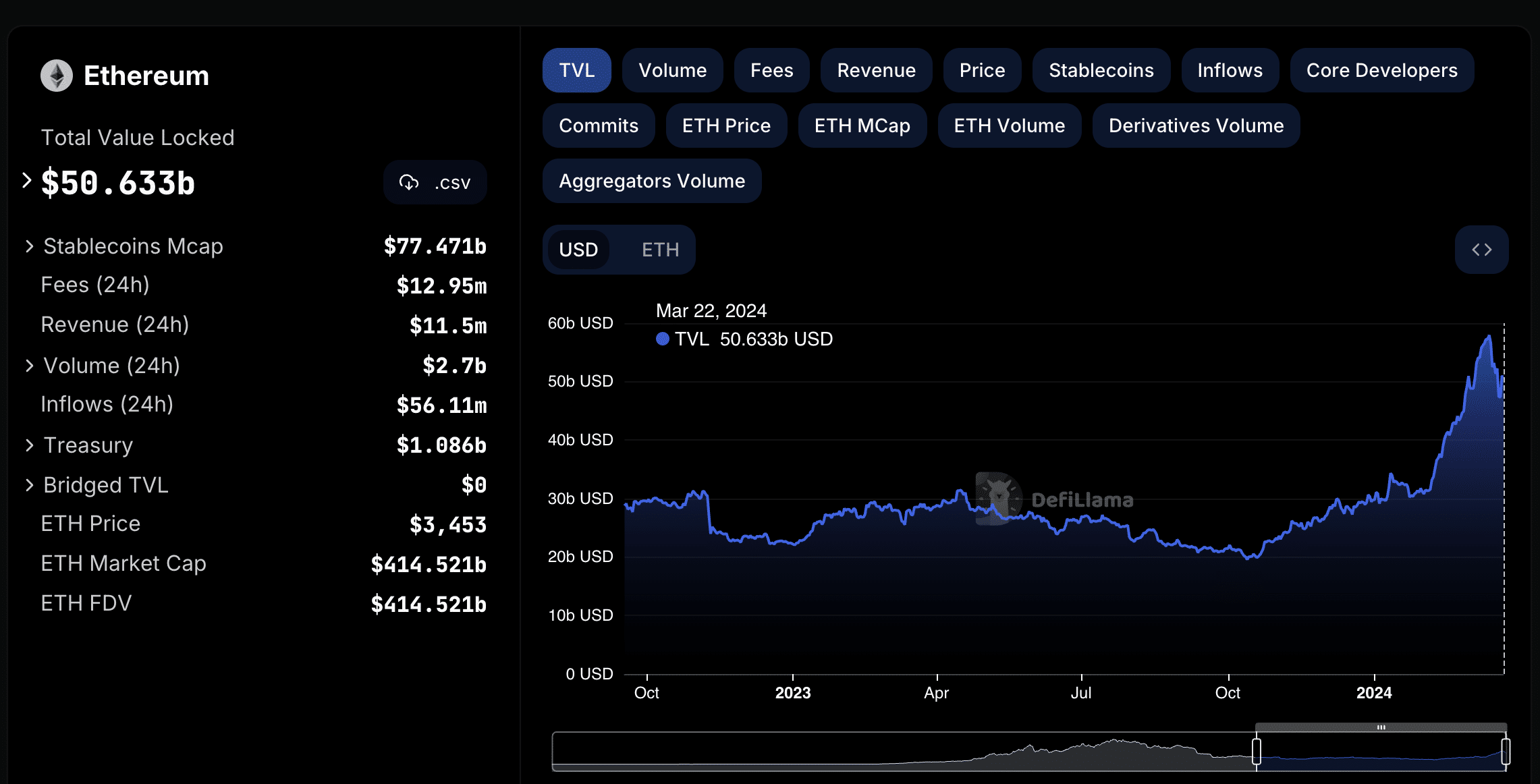Click the ETH FDV label
1540x784 pixels.
coord(86,603)
